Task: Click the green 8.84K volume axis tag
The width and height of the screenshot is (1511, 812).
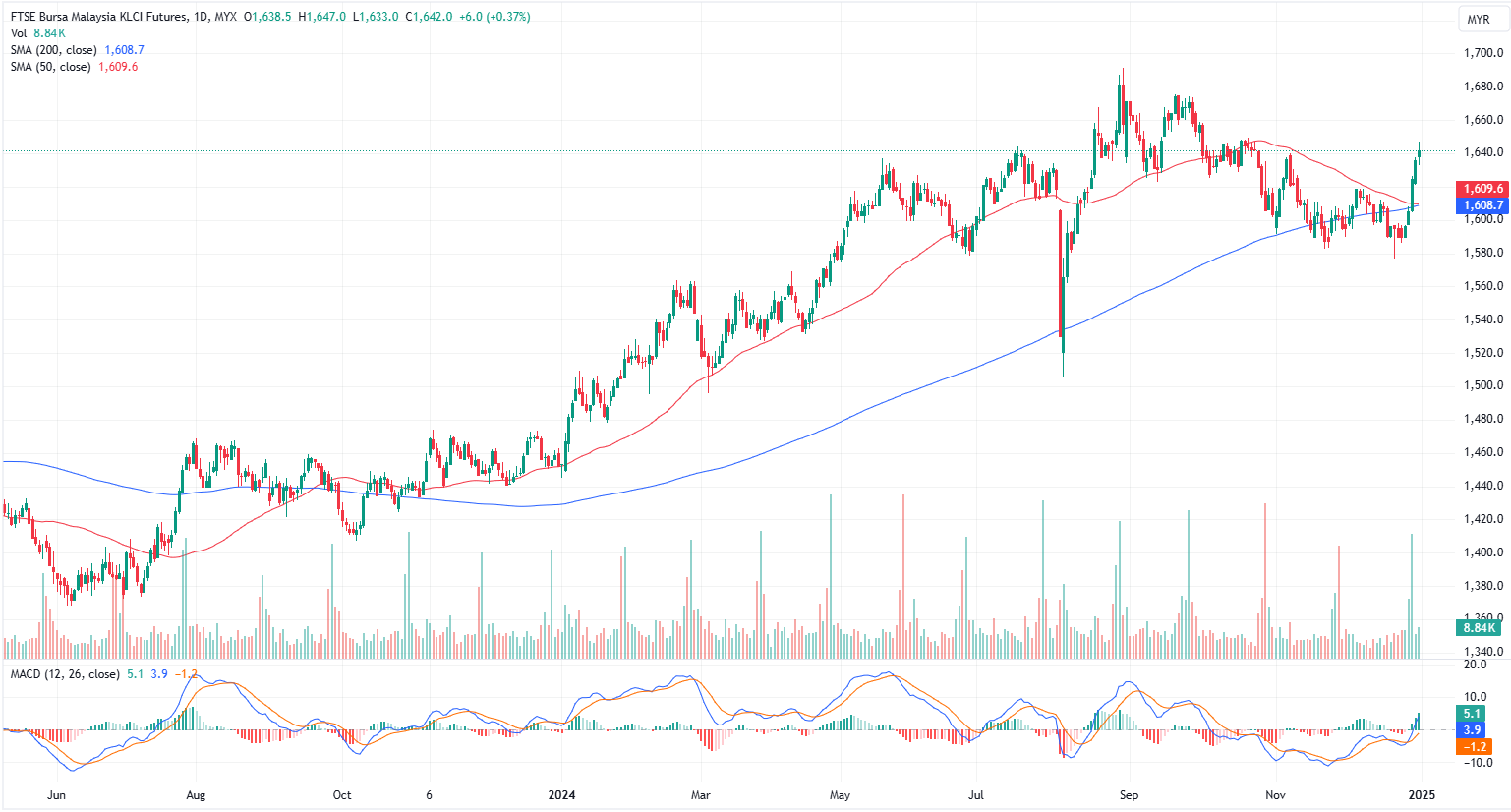Action: [x=1479, y=628]
